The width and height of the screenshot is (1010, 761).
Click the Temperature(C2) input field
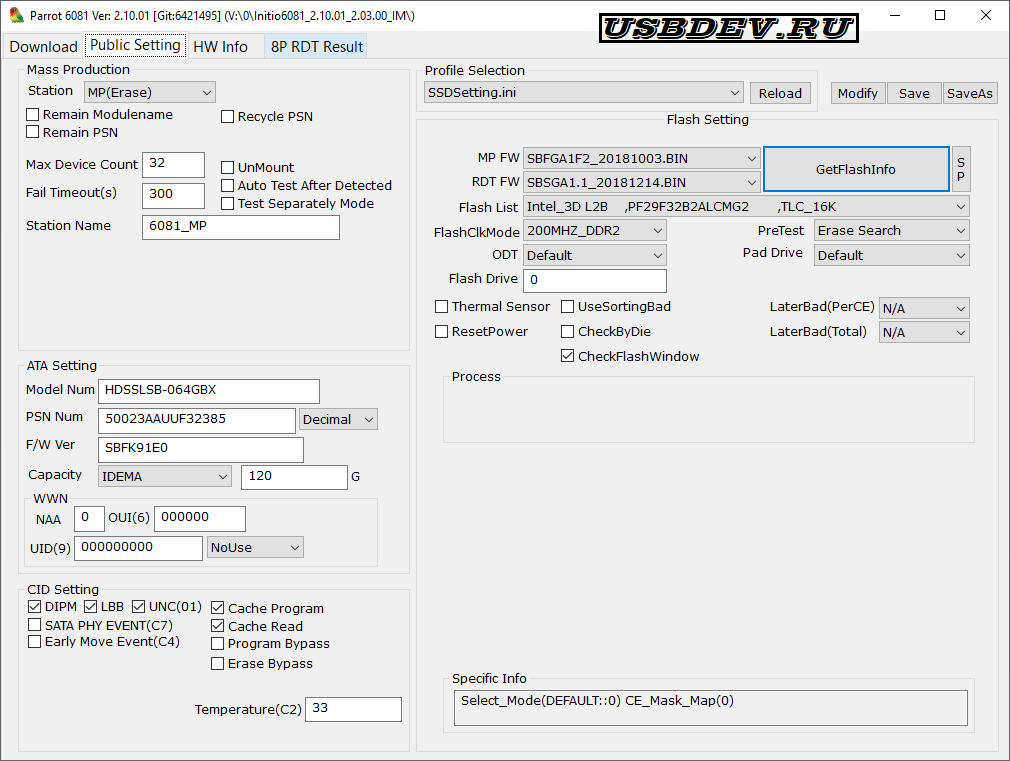point(353,709)
